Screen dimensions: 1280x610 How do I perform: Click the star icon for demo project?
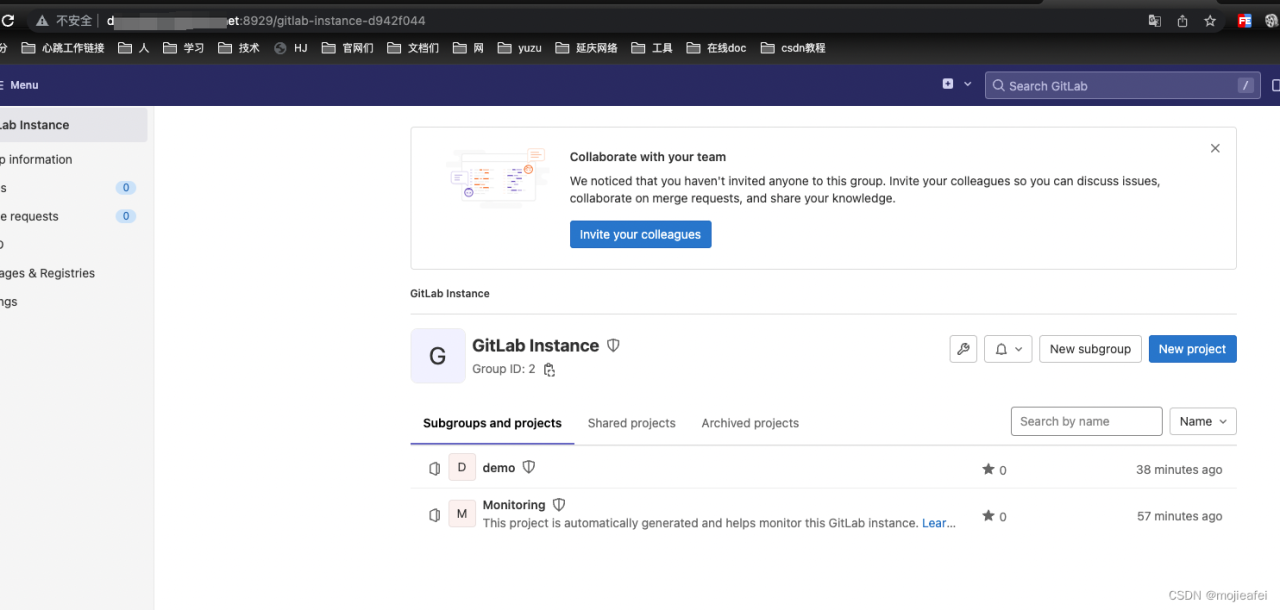pos(989,469)
